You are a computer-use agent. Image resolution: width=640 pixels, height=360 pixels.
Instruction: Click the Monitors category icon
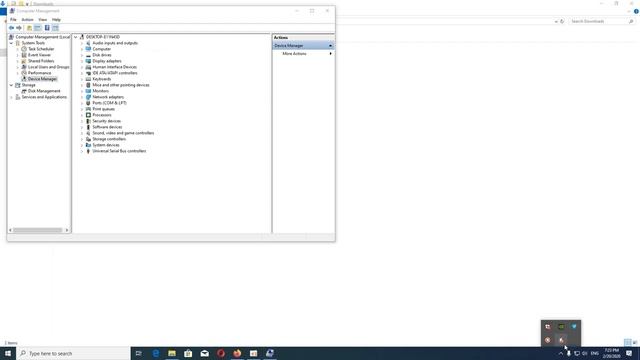pyautogui.click(x=88, y=91)
